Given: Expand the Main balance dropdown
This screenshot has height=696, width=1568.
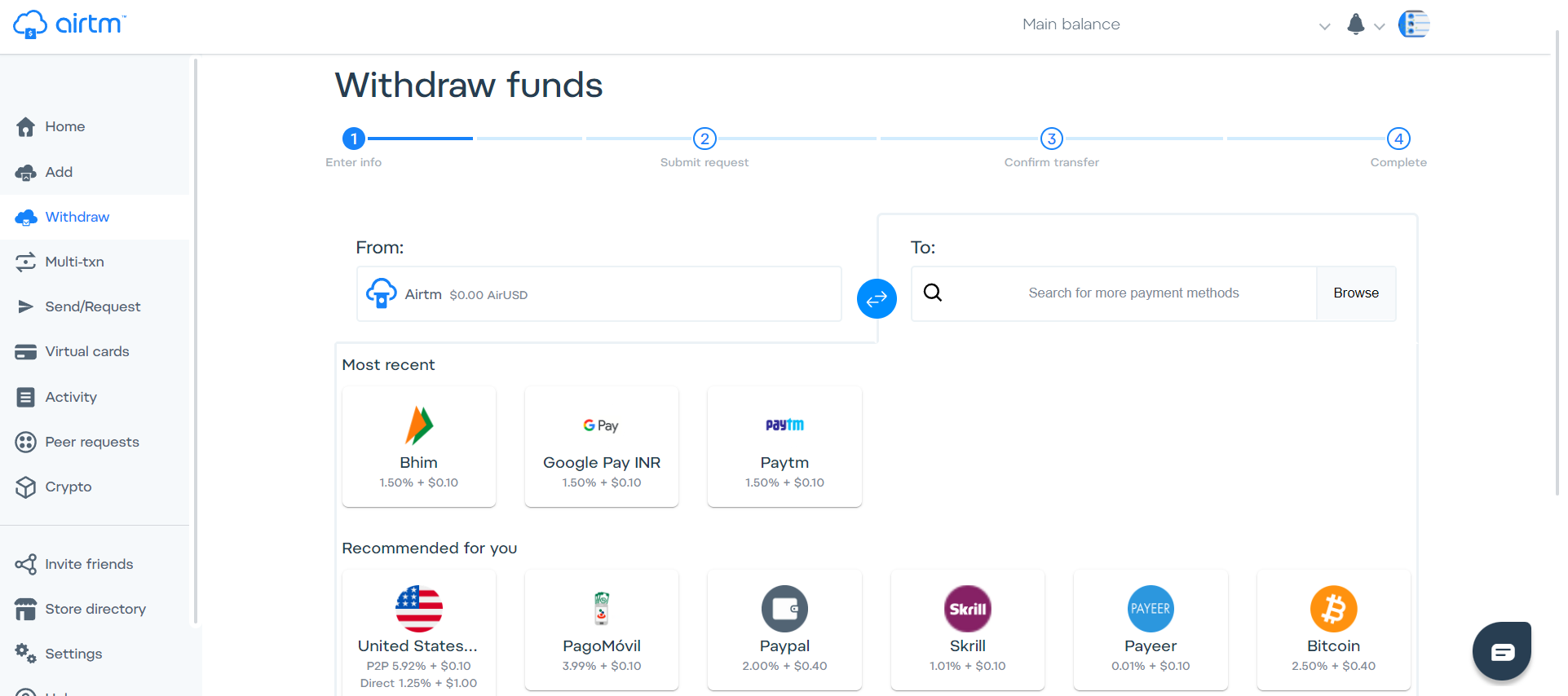Looking at the screenshot, I should click(x=1324, y=26).
